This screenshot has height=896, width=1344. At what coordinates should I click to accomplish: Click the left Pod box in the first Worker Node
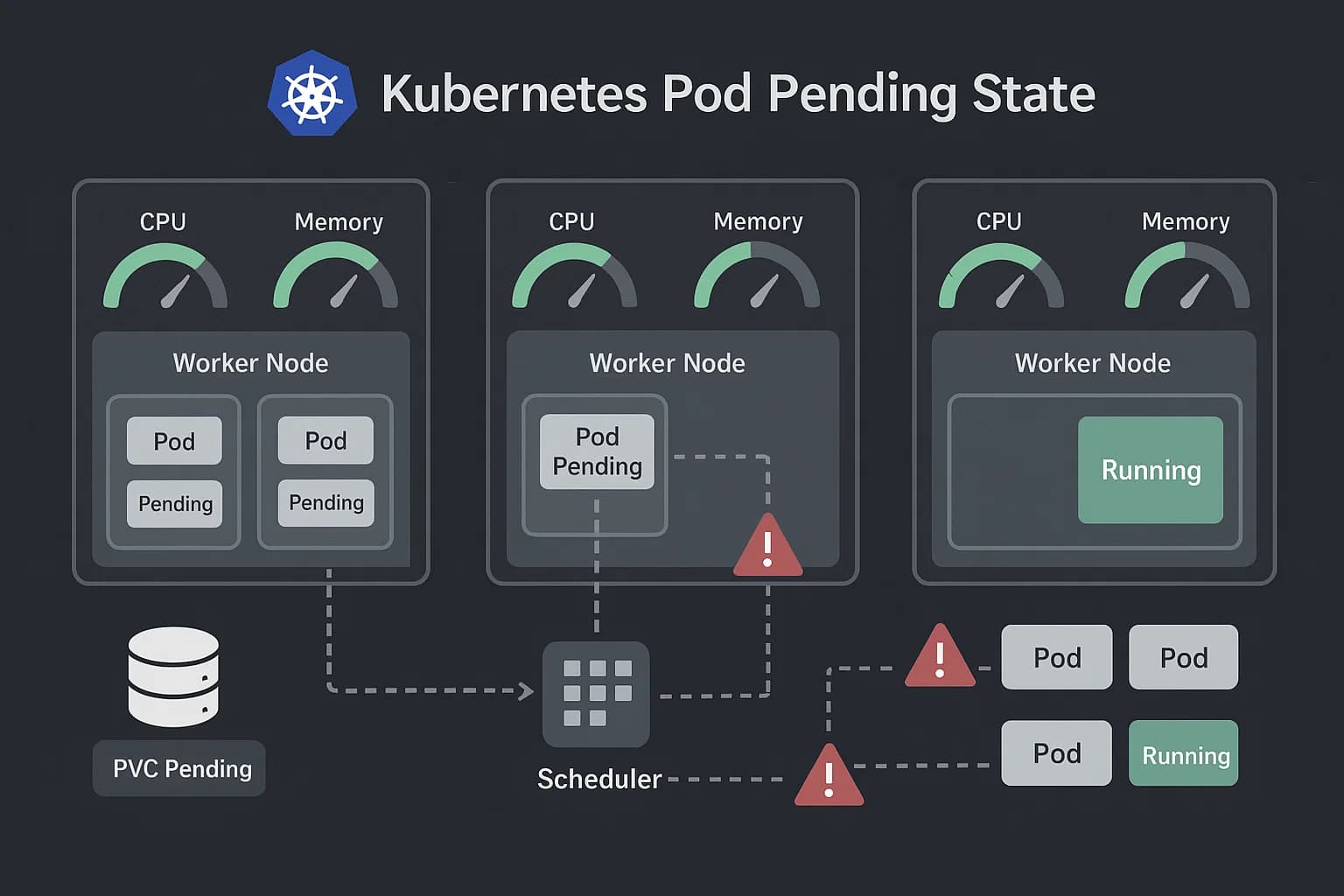174,441
